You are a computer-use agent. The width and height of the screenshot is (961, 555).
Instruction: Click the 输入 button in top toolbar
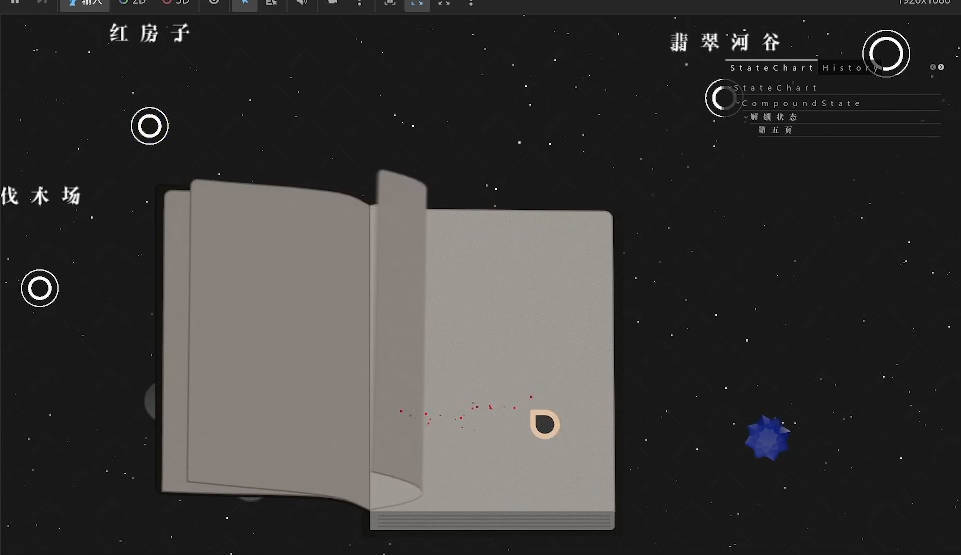pyautogui.click(x=85, y=3)
